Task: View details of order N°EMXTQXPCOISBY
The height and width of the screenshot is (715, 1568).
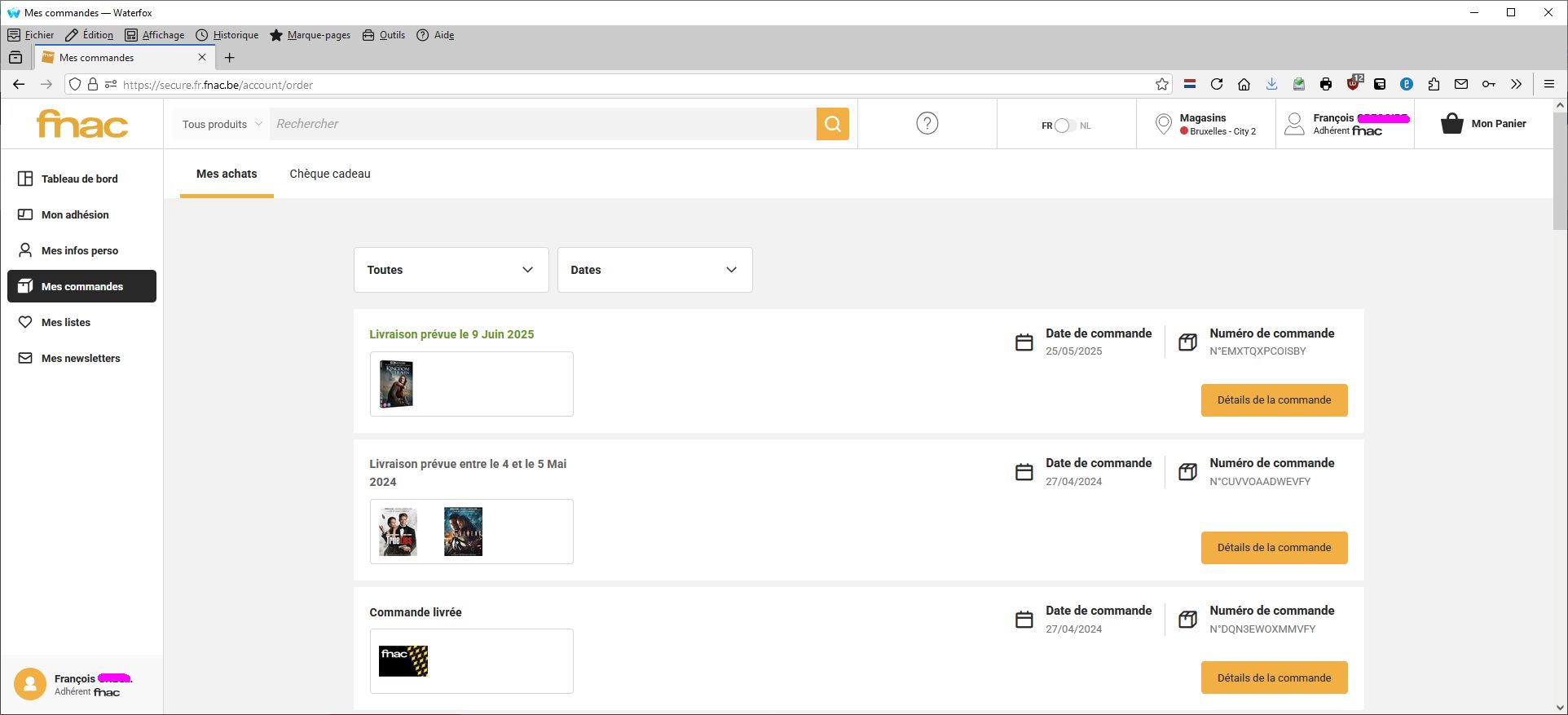Action: click(1274, 400)
